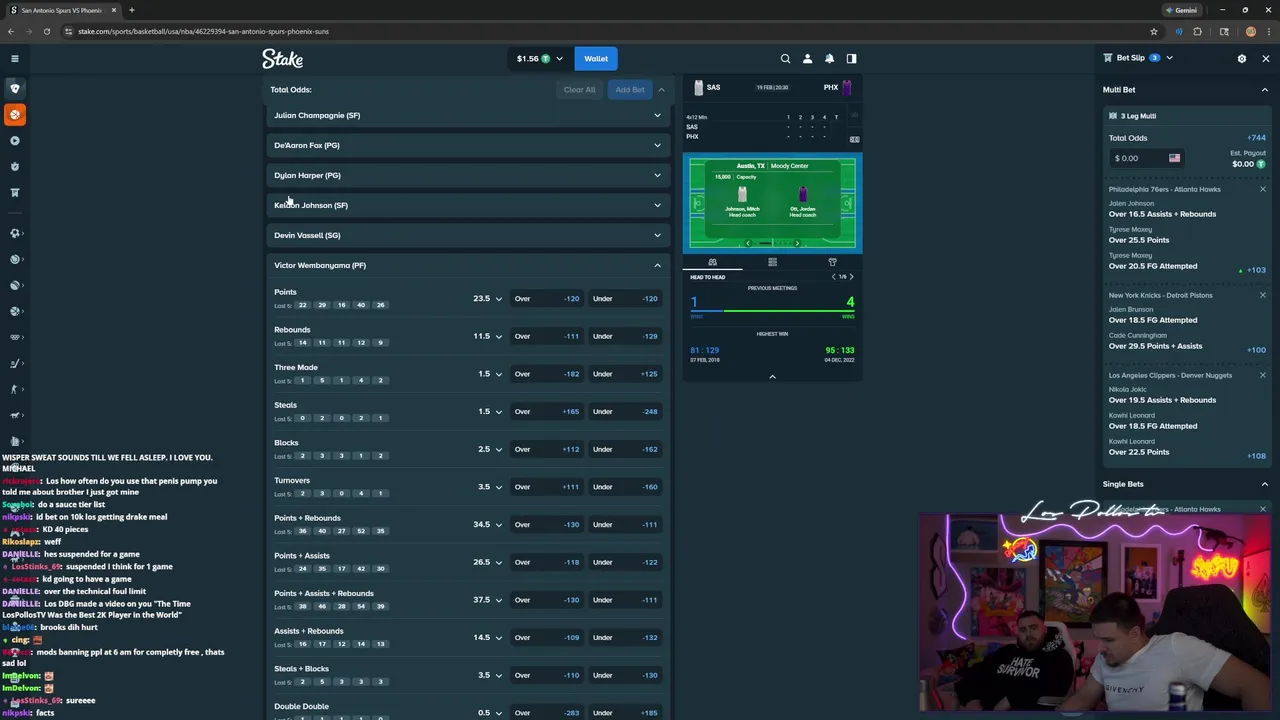Select the head-to-head people tab icon
Viewport: 1280px width, 720px height.
(x=712, y=262)
